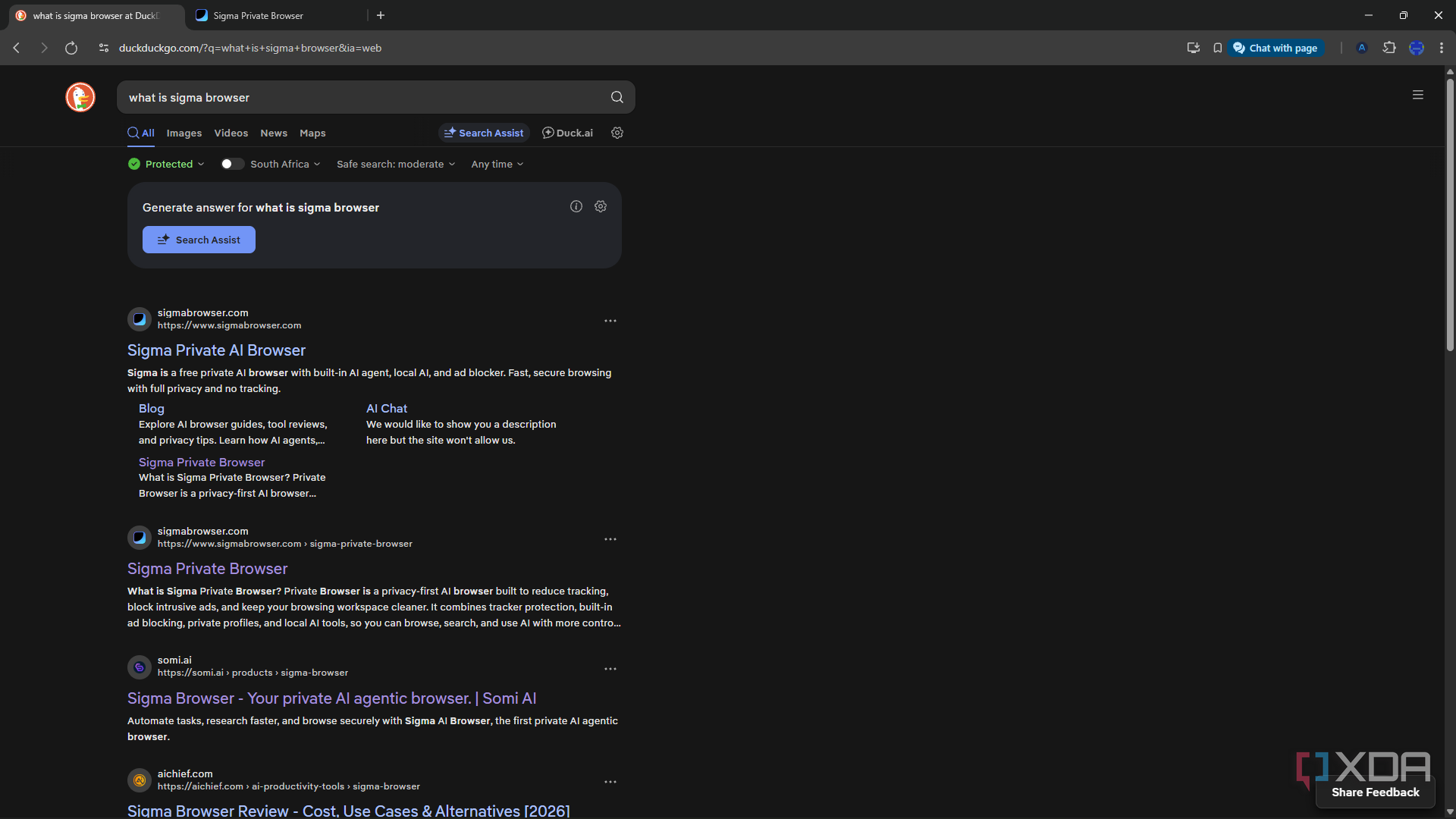Click the https://www.sigmabrowser.com URL of first result
This screenshot has width=1456, height=819.
229,325
